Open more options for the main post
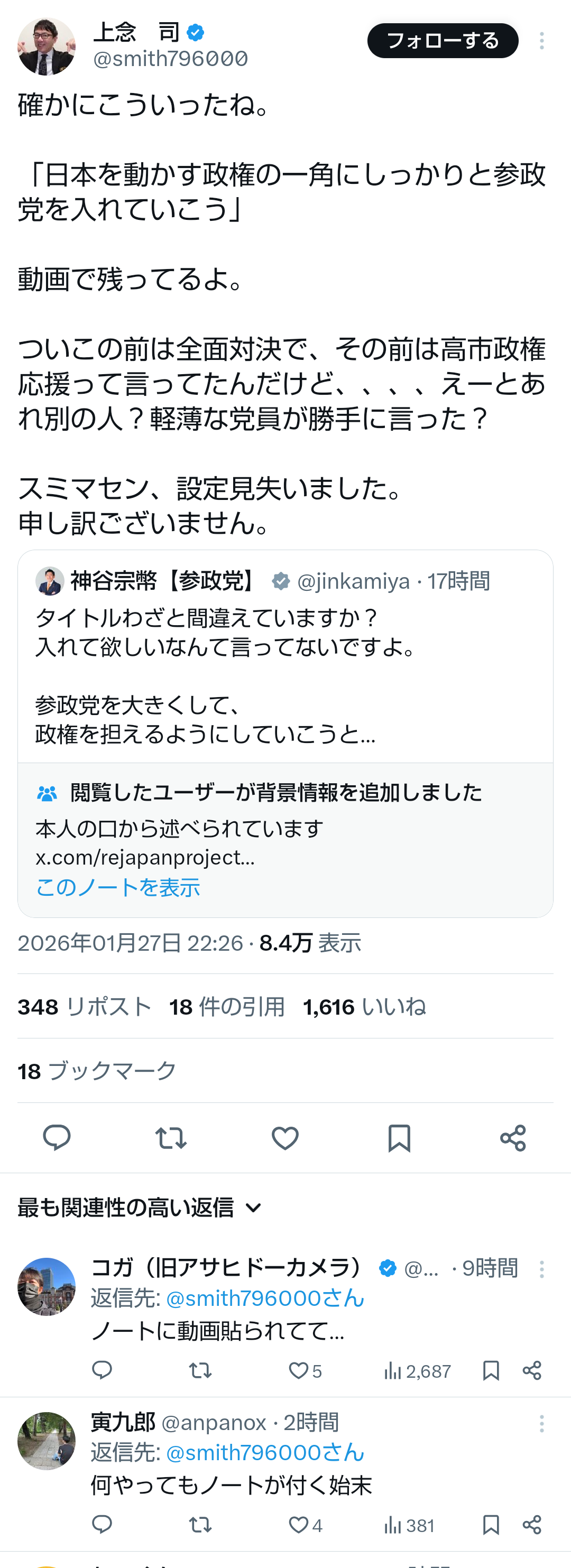Viewport: 571px width, 1568px height. [x=541, y=41]
